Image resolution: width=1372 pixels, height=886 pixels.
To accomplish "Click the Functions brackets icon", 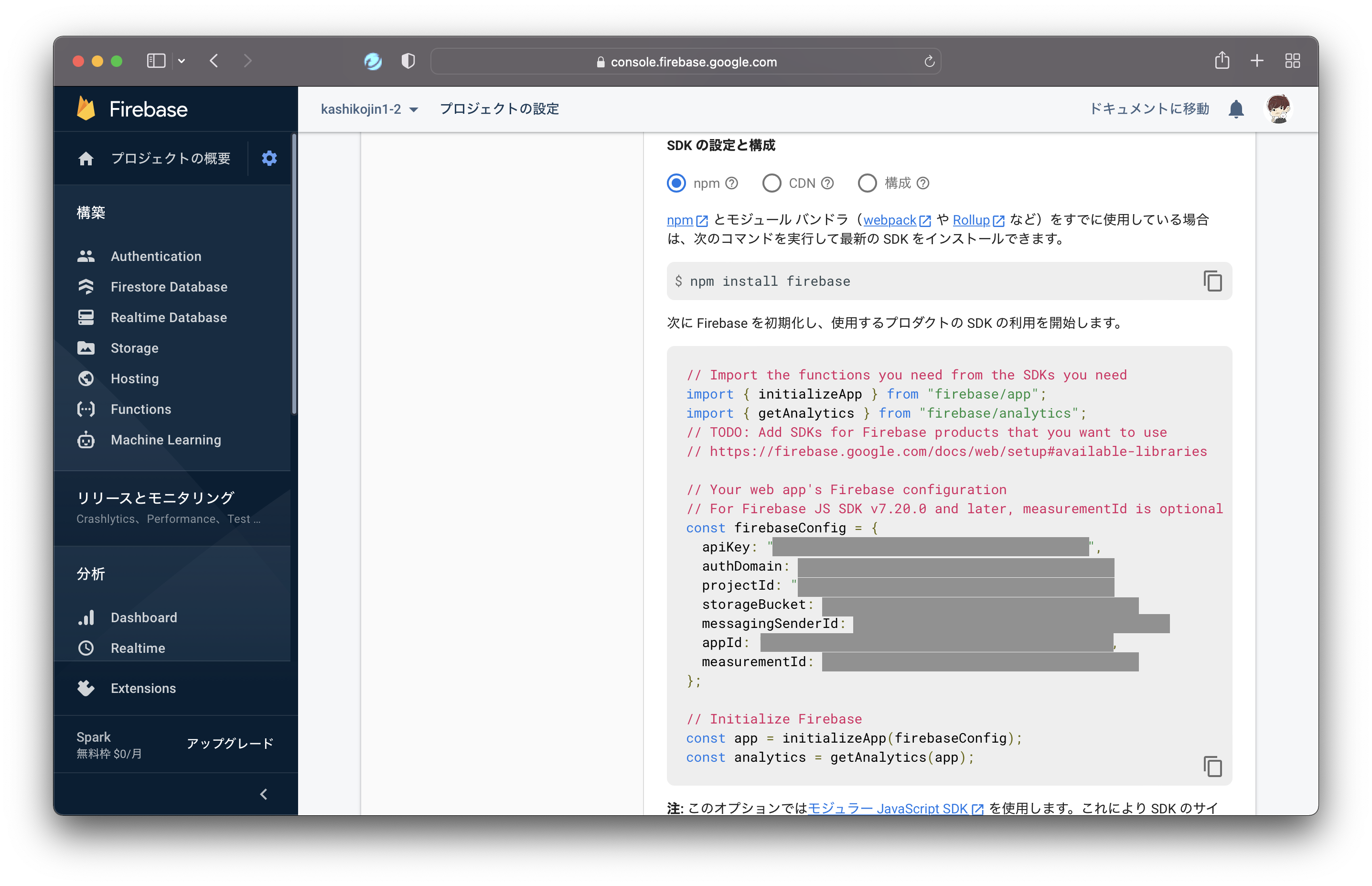I will pyautogui.click(x=86, y=409).
